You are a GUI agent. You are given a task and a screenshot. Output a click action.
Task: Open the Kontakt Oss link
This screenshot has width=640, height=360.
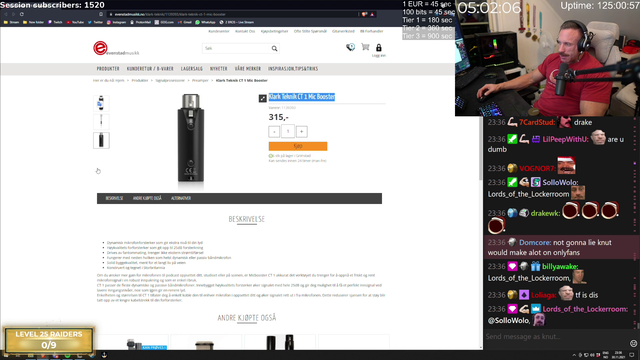coord(245,31)
